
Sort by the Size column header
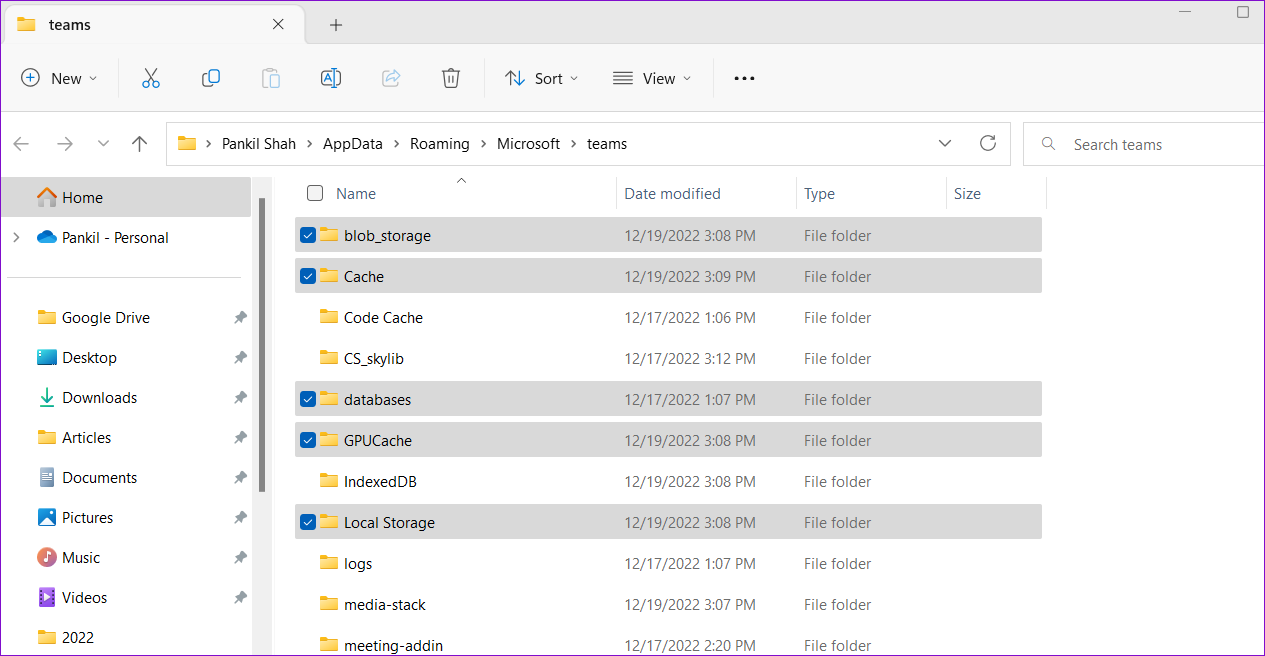click(967, 193)
